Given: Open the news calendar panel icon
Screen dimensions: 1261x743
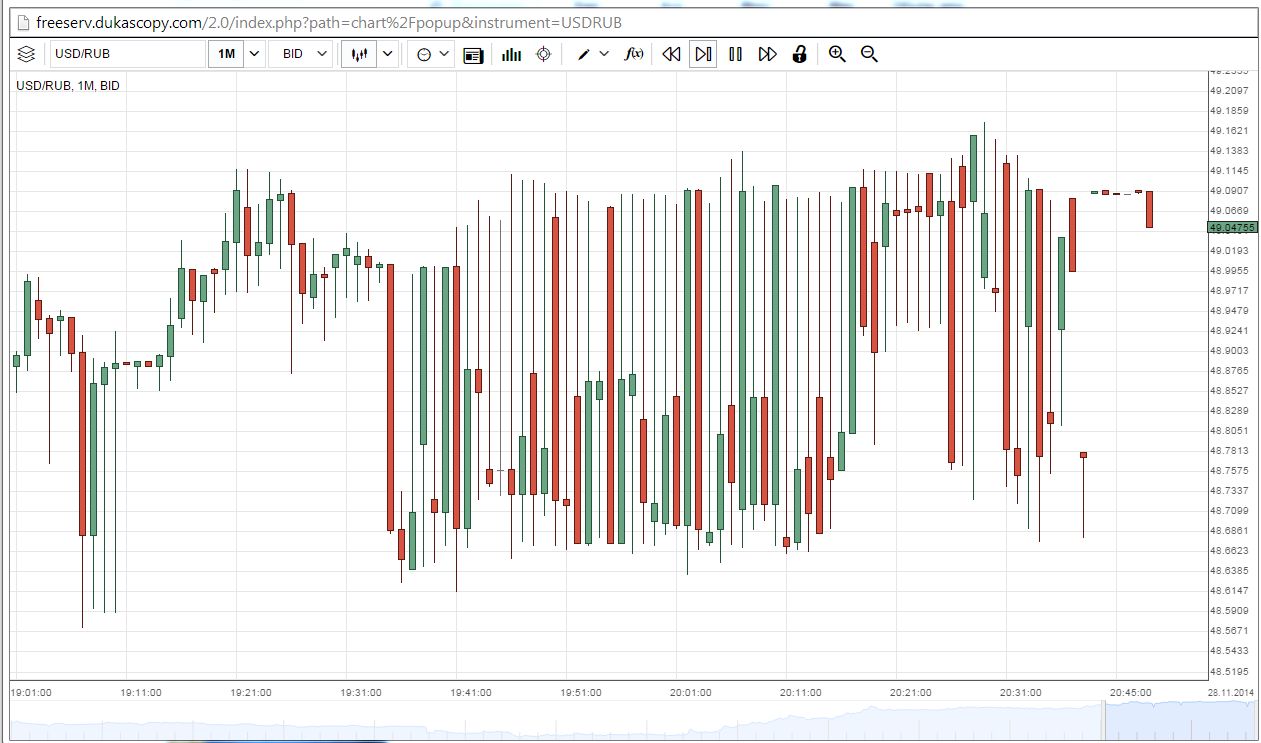Looking at the screenshot, I should pos(474,55).
